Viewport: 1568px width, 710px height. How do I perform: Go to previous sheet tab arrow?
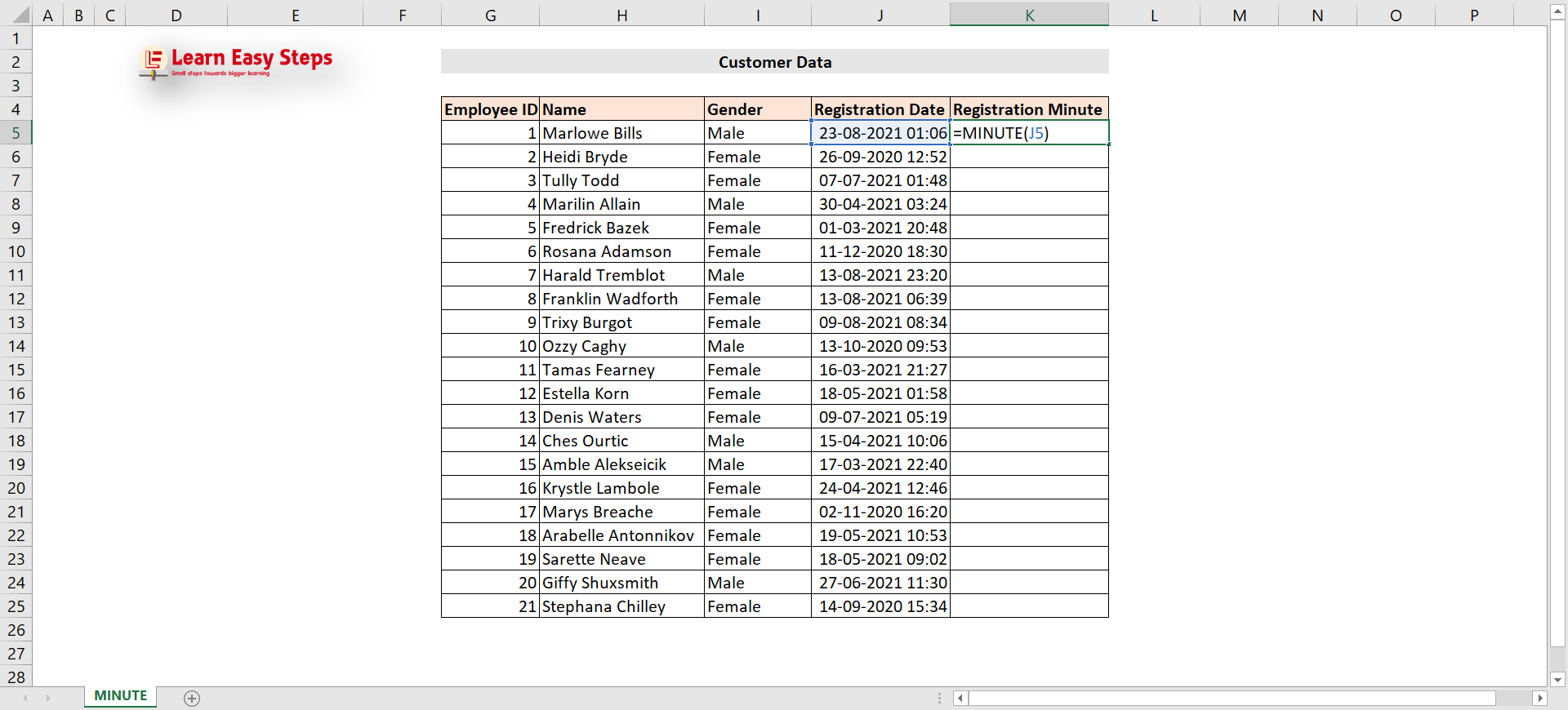pyautogui.click(x=25, y=698)
